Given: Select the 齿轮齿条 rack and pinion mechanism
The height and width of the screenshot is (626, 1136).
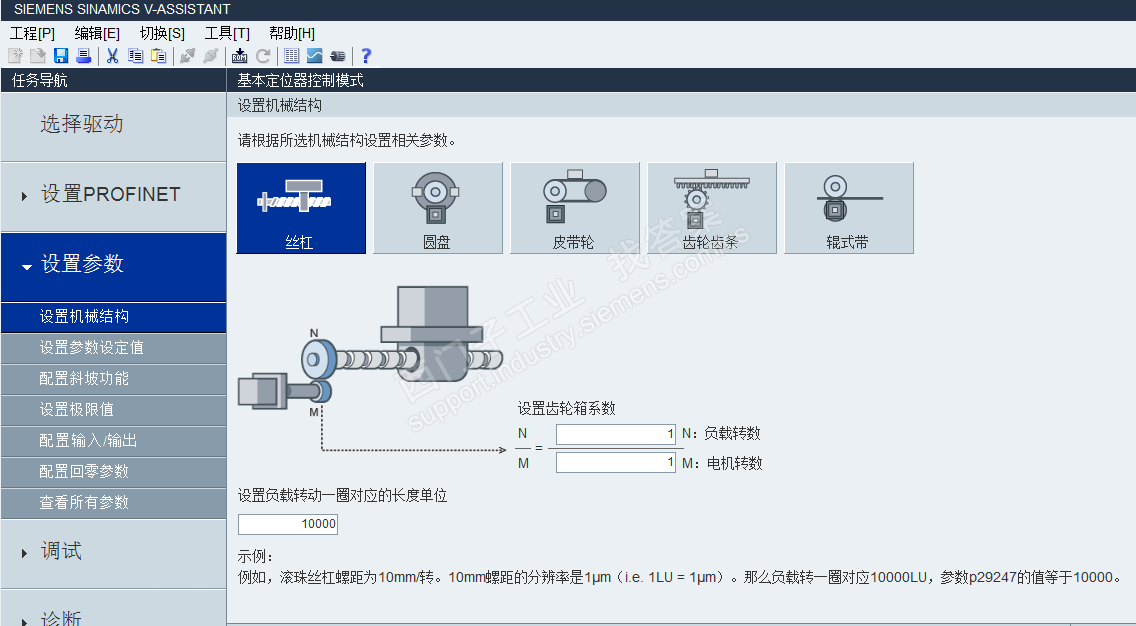Looking at the screenshot, I should (711, 208).
